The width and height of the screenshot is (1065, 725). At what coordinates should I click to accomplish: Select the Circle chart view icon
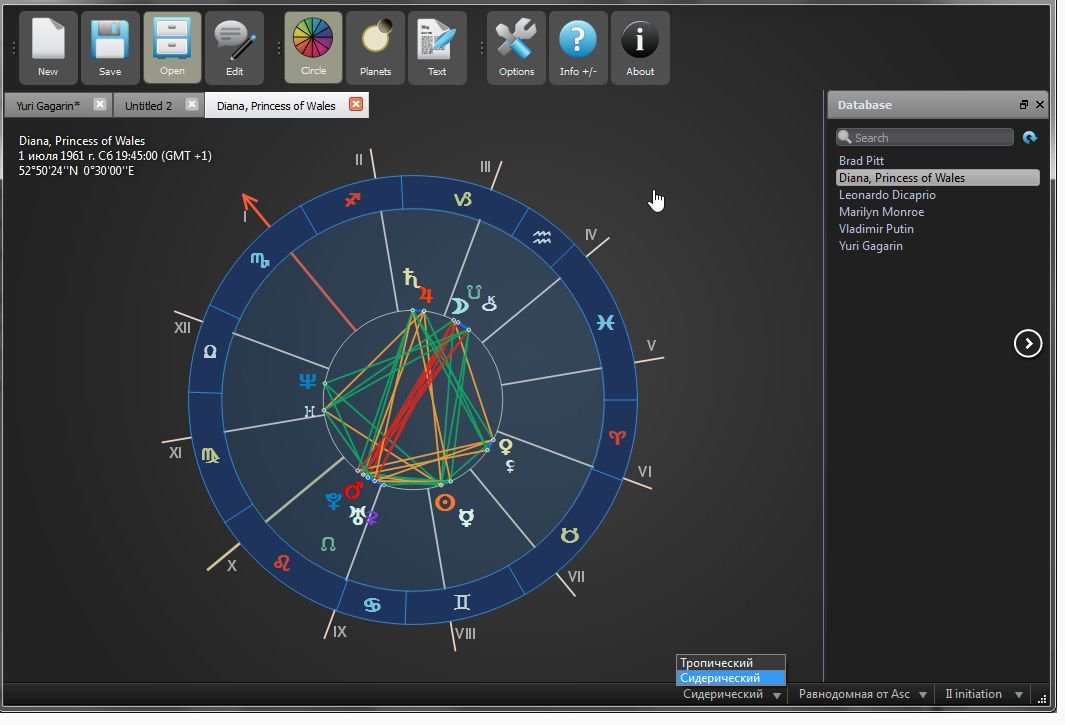(x=313, y=46)
